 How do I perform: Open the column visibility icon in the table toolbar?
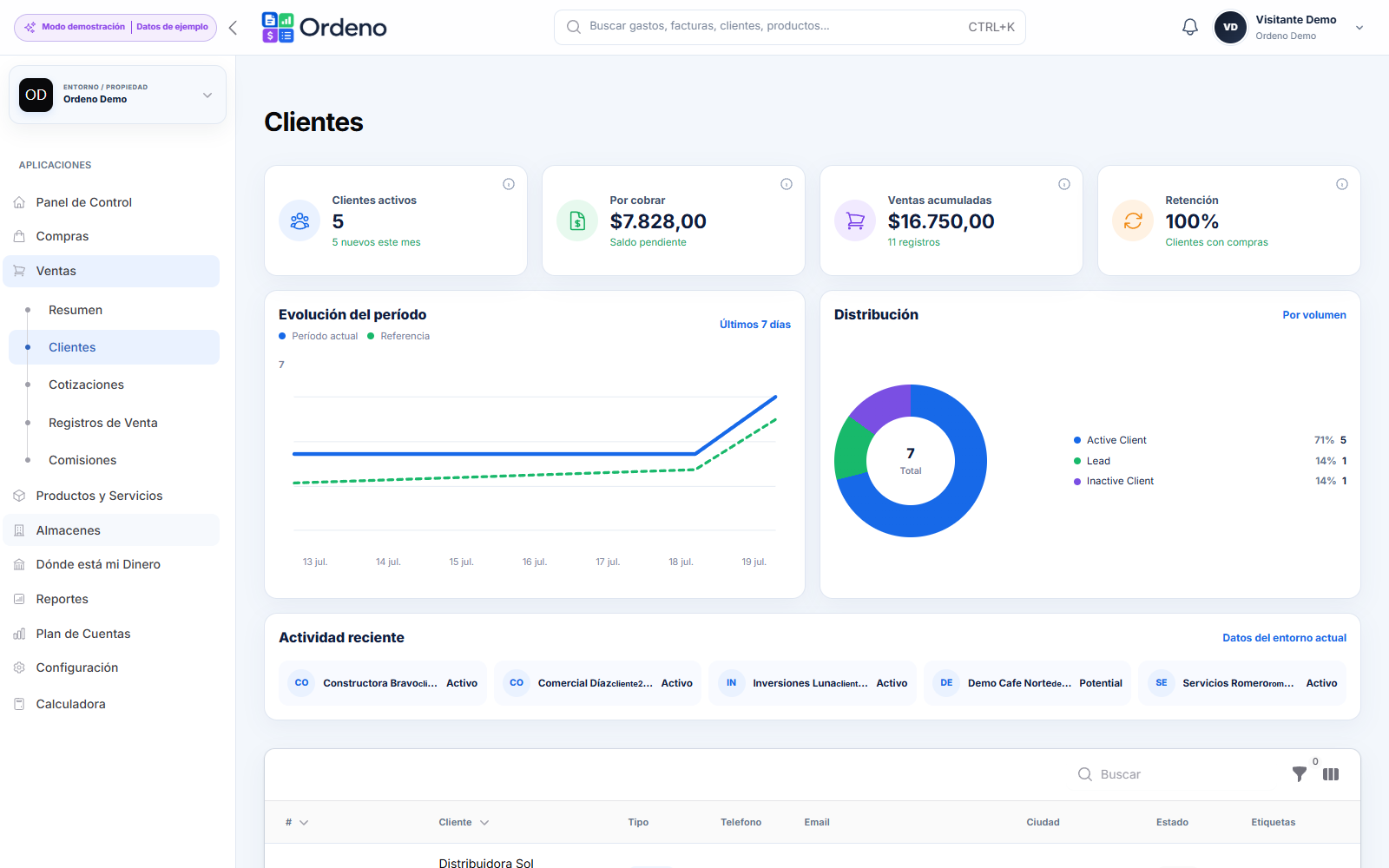(1331, 774)
